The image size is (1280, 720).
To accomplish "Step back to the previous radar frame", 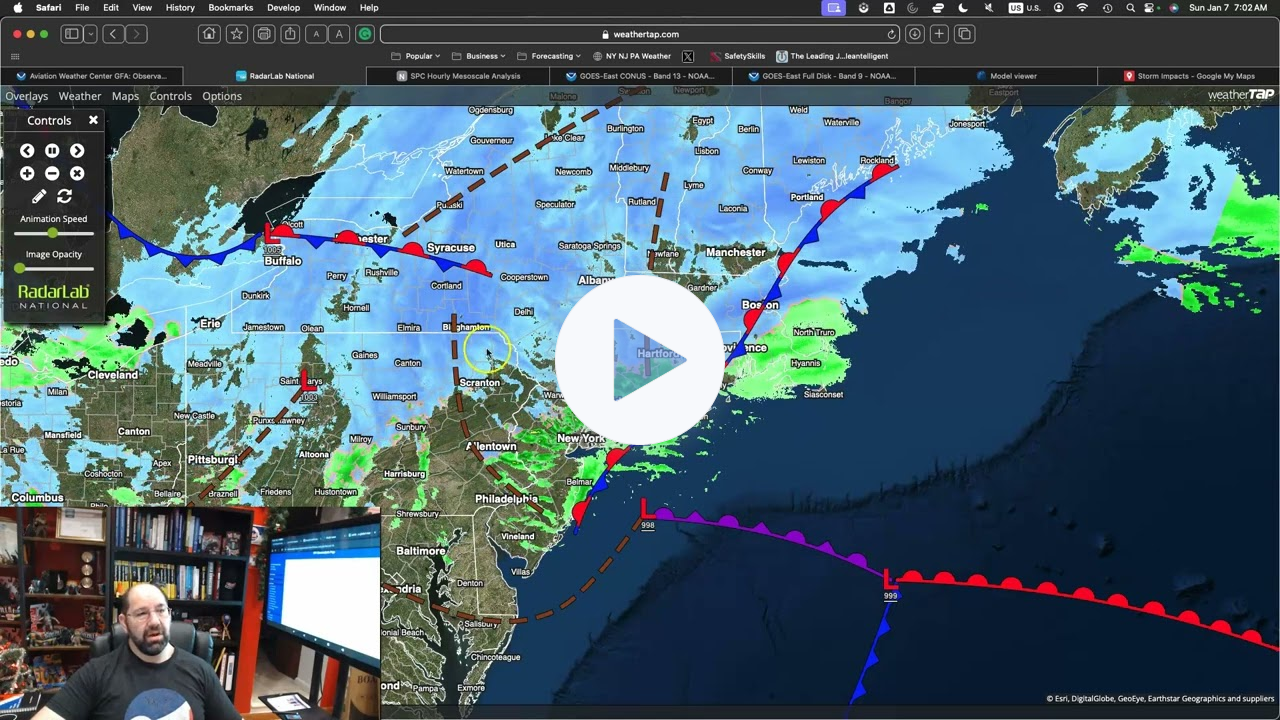I will pos(27,150).
